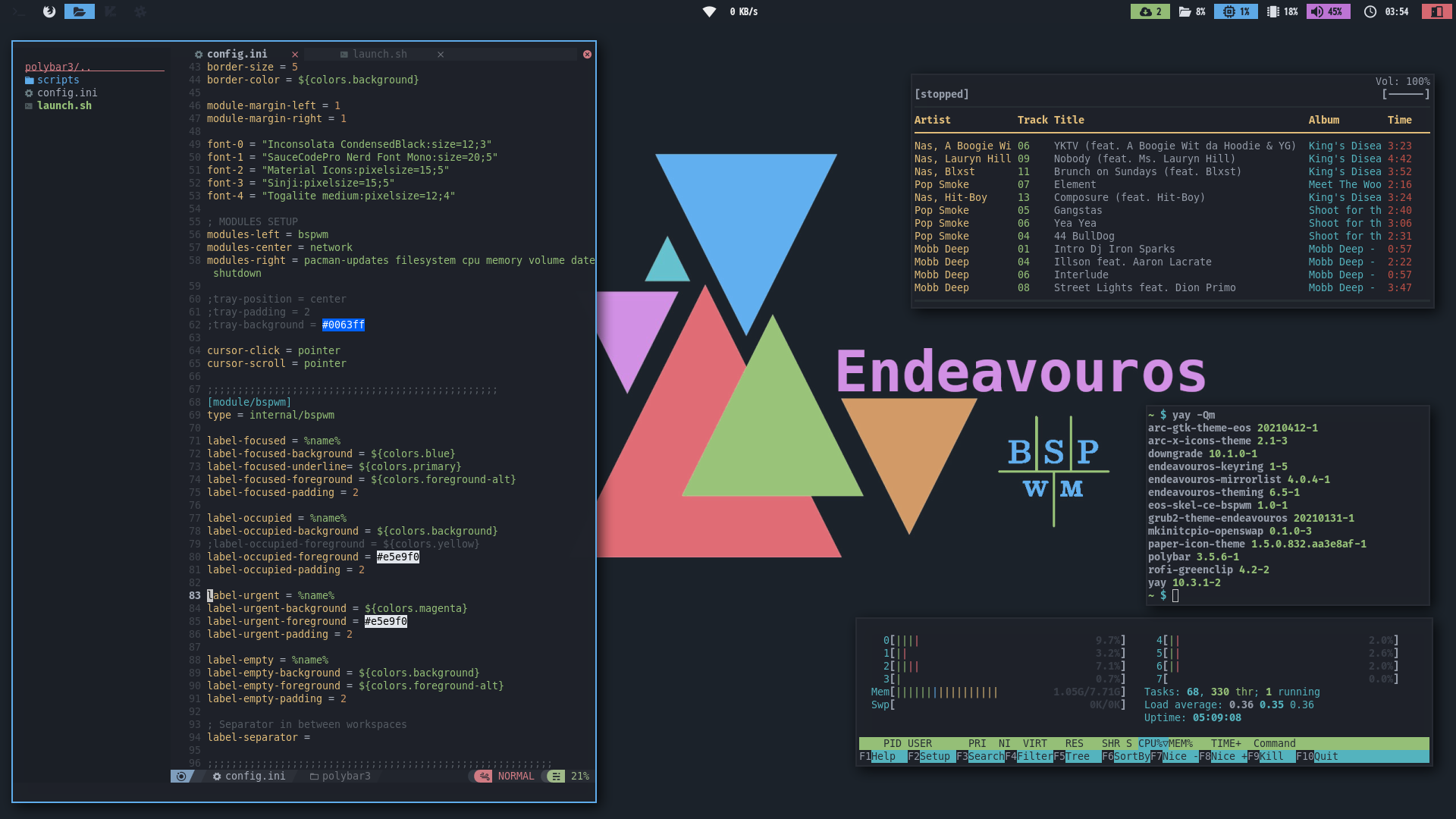This screenshot has height=819, width=1456.
Task: Switch to the terminal workspace icon in polybar
Action: (x=20, y=11)
